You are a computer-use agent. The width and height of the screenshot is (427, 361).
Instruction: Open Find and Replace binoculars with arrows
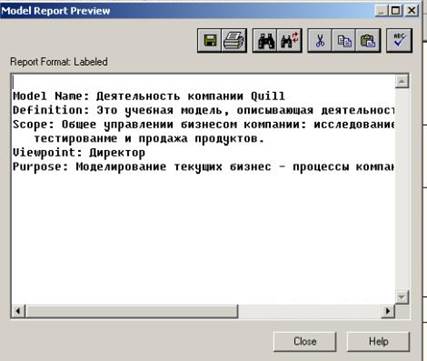(x=289, y=41)
